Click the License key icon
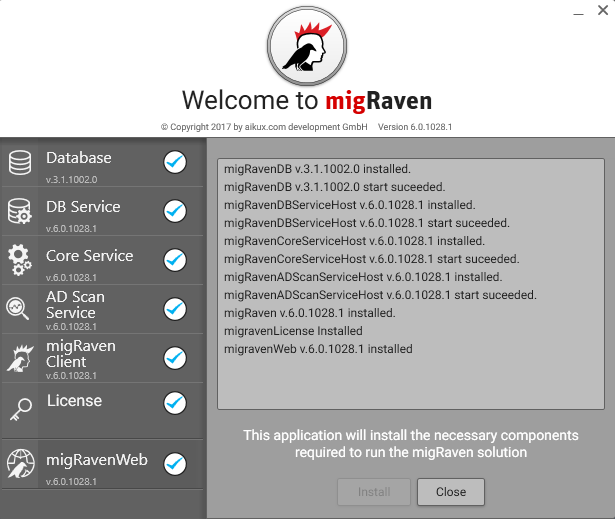615x519 pixels. (20, 410)
